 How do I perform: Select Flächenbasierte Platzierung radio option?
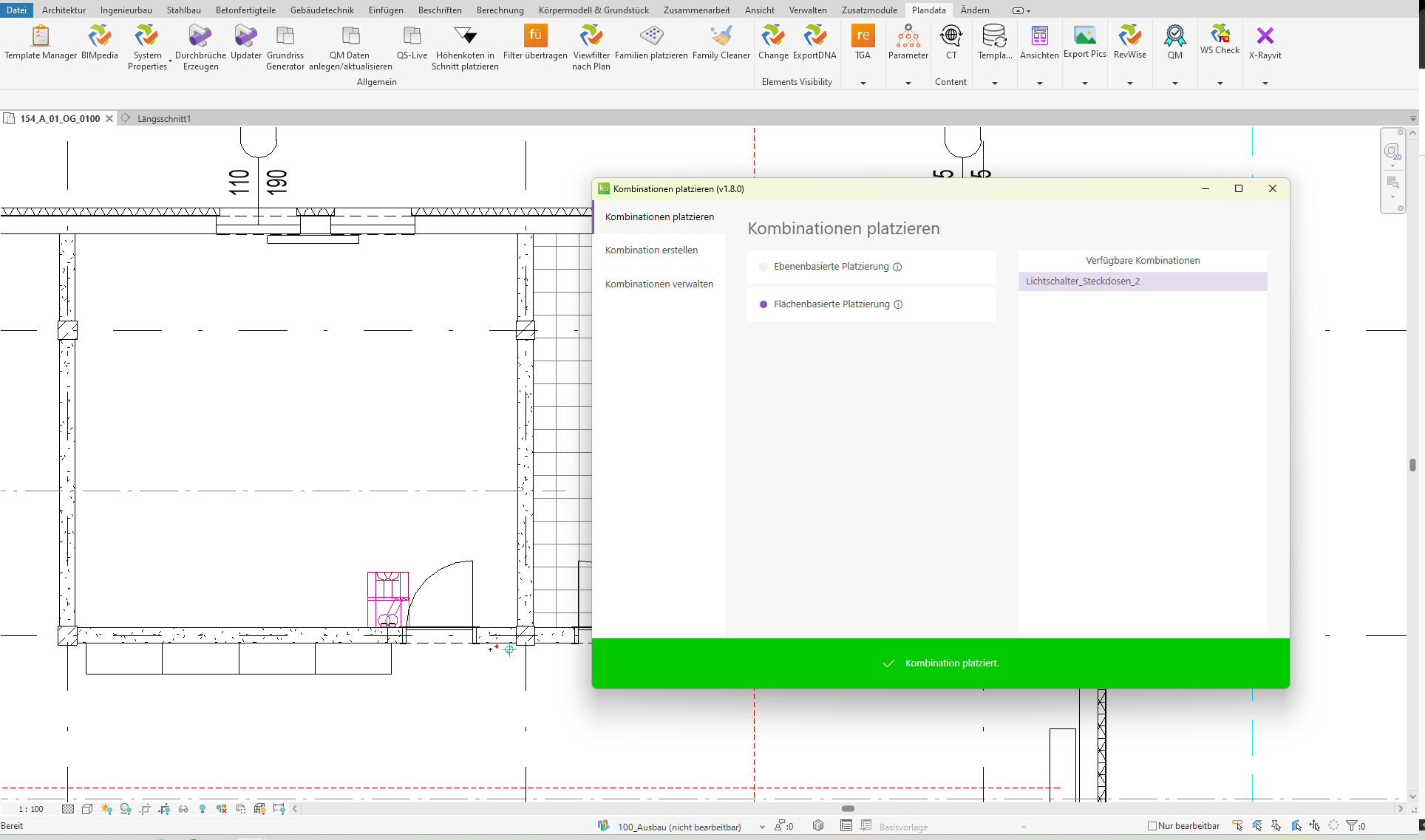click(x=763, y=304)
